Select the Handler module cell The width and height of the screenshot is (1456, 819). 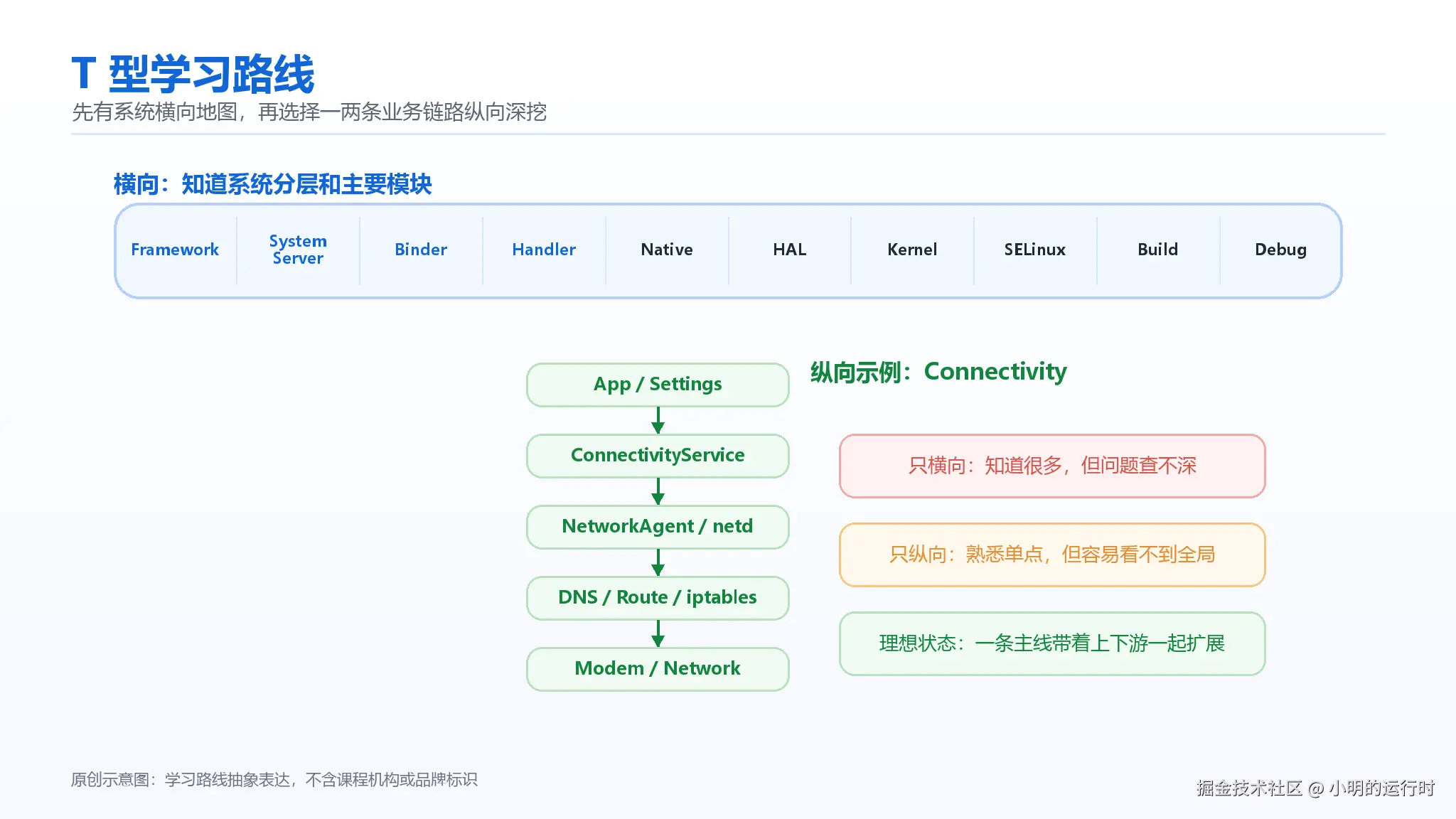coord(544,250)
